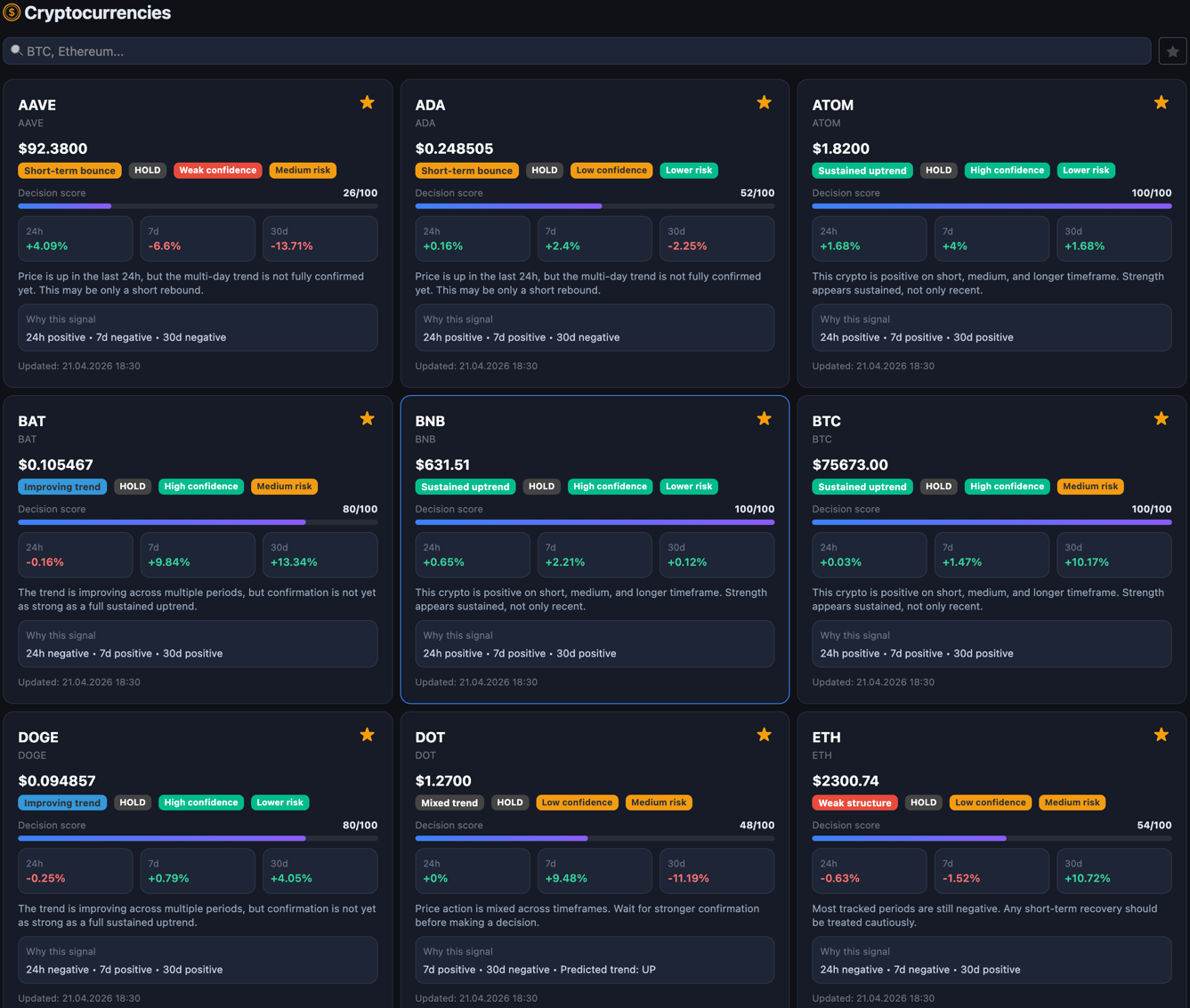Click the Cryptocurrencies coin logo icon
Image resolution: width=1190 pixels, height=1008 pixels.
tap(12, 12)
